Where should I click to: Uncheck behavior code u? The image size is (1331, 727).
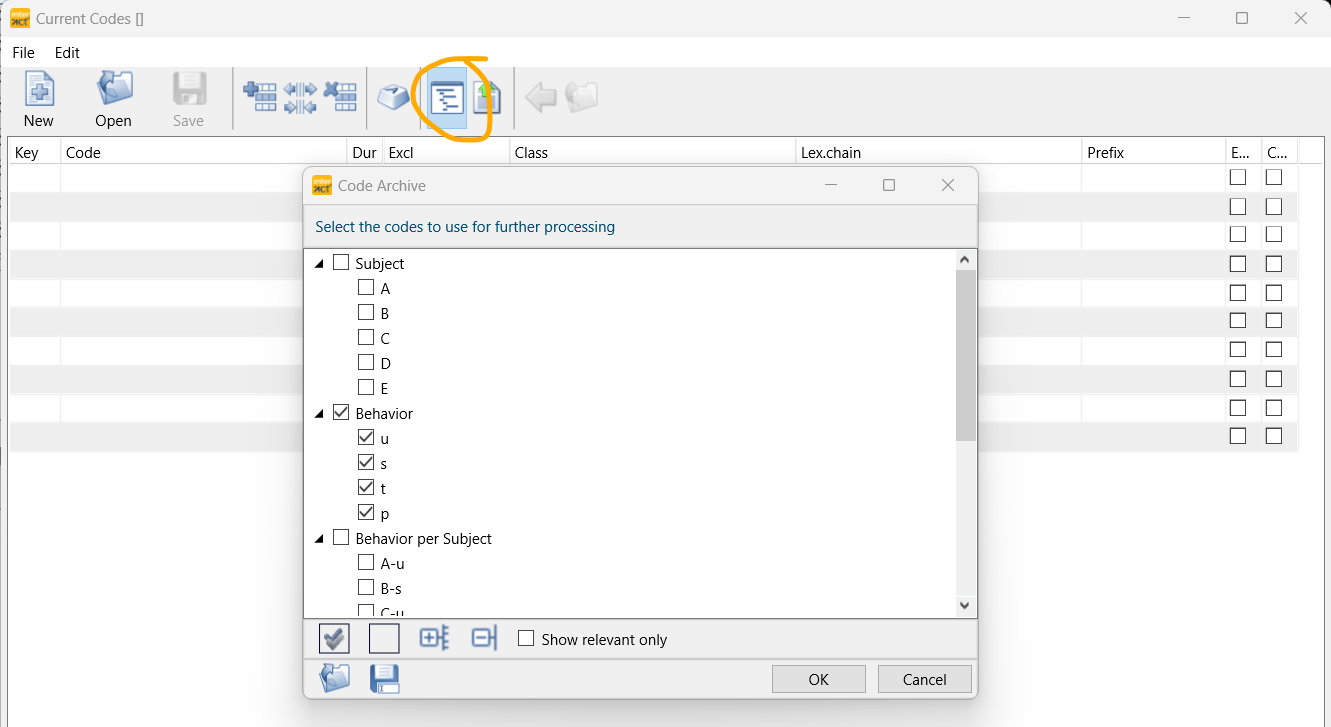[x=366, y=438]
